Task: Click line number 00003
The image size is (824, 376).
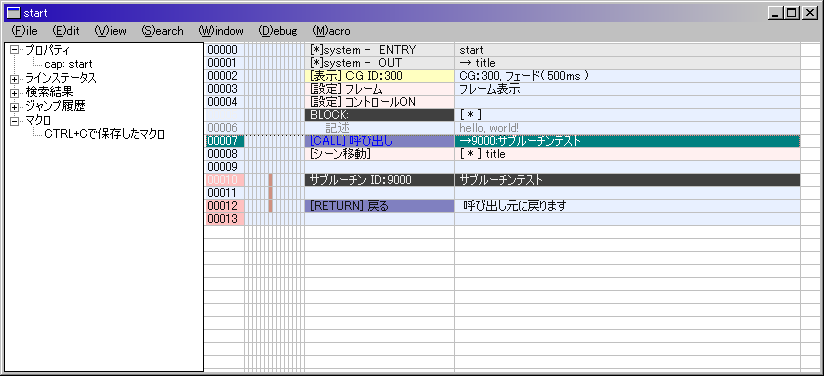Action: point(223,89)
